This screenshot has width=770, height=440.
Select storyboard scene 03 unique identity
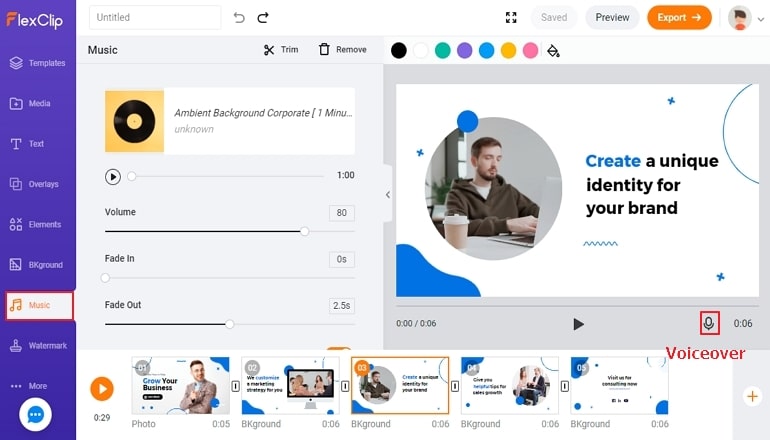point(400,385)
